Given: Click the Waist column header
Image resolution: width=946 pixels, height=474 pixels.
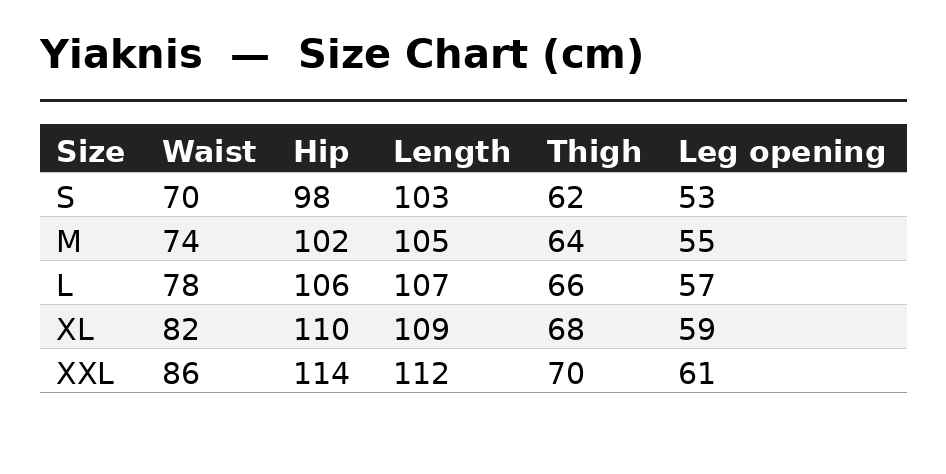Looking at the screenshot, I should point(209,151).
